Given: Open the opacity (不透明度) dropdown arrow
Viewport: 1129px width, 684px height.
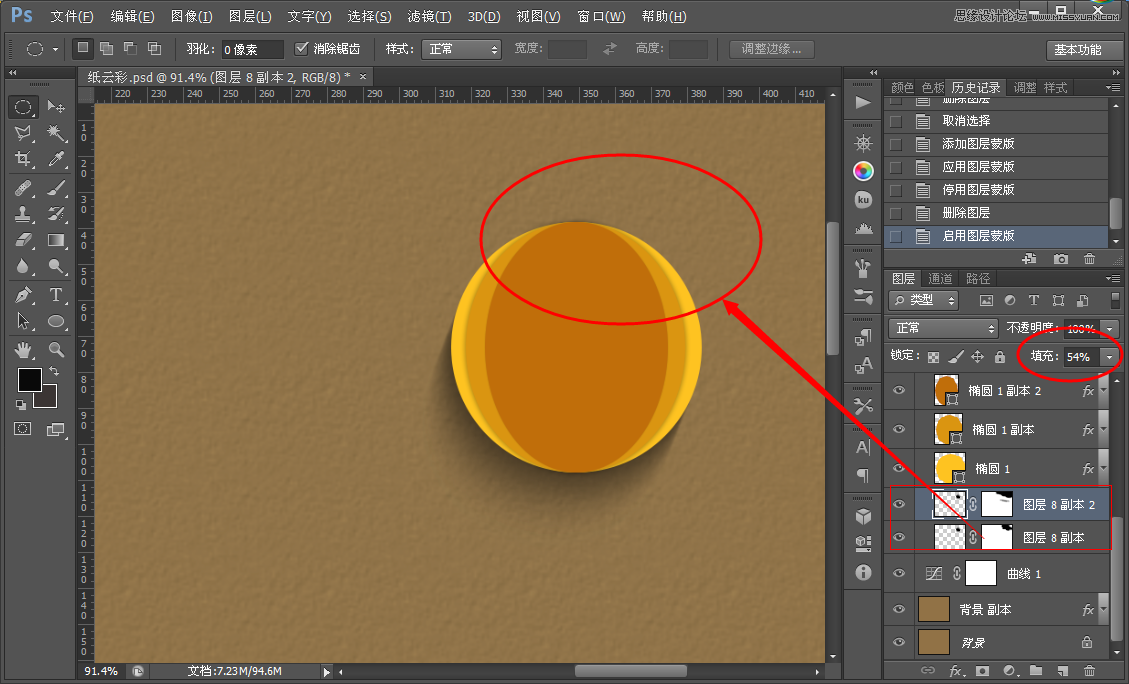Looking at the screenshot, I should pos(1110,328).
